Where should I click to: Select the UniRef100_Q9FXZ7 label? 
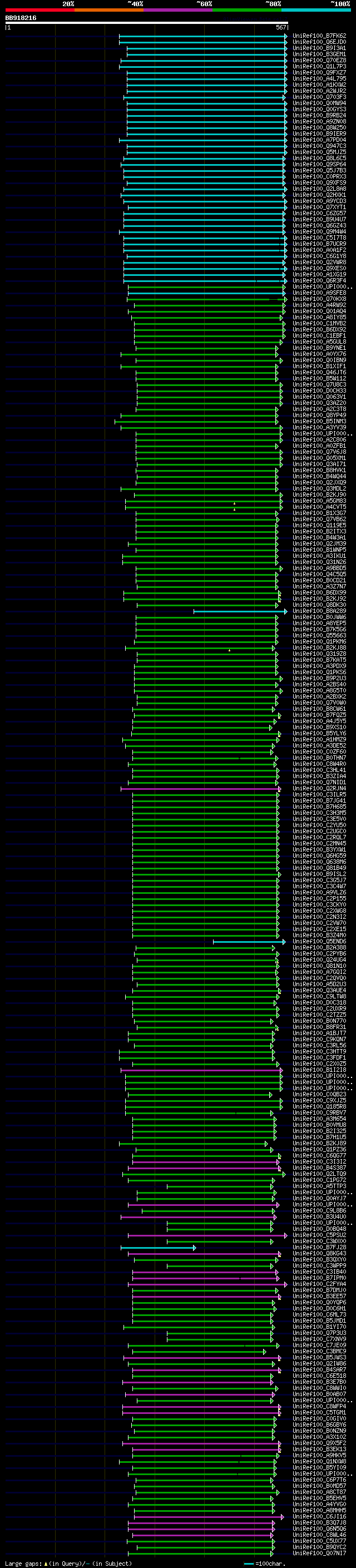(x=319, y=72)
